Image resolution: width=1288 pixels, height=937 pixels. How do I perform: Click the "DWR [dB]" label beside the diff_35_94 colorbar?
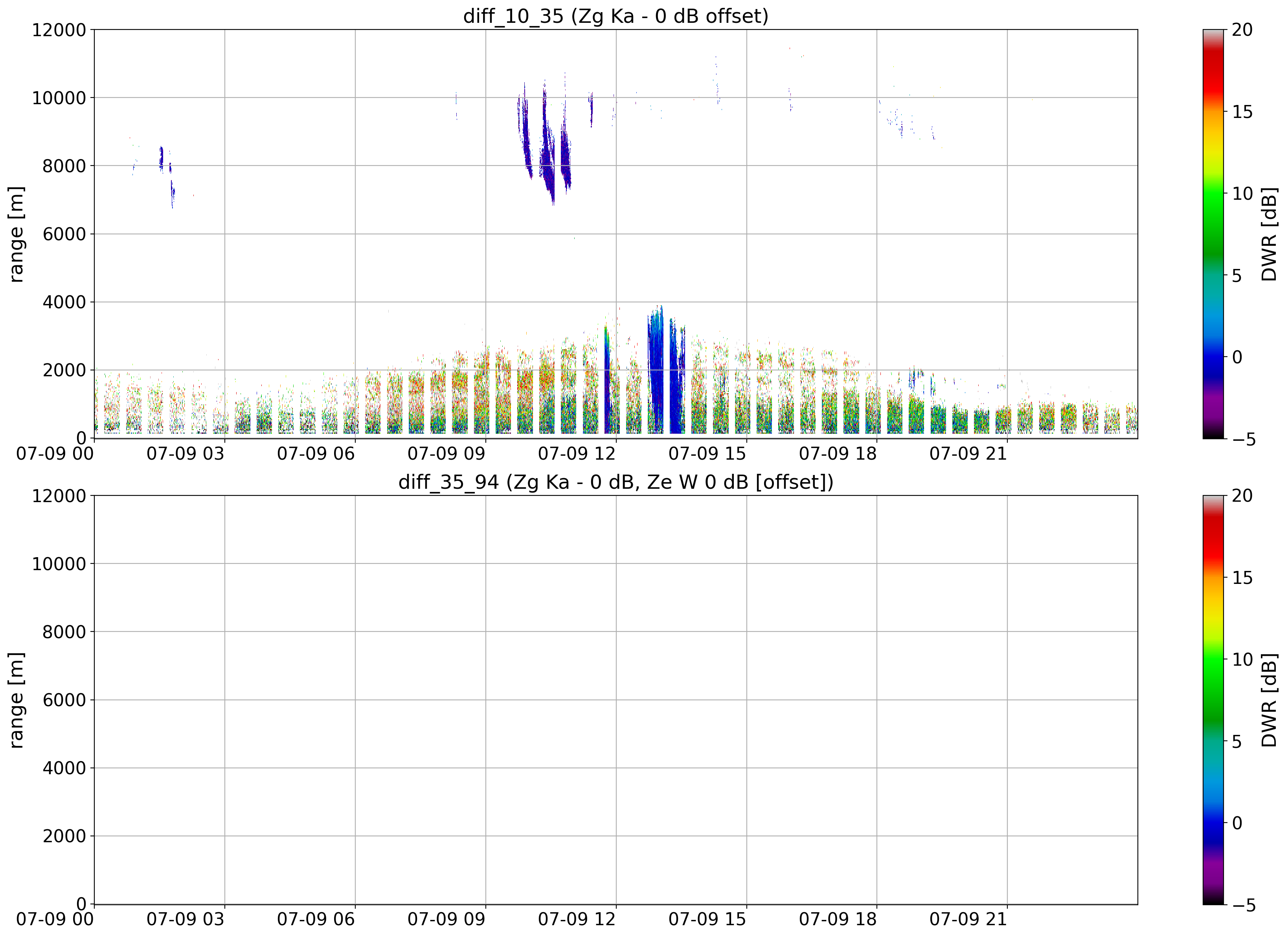click(x=1269, y=700)
